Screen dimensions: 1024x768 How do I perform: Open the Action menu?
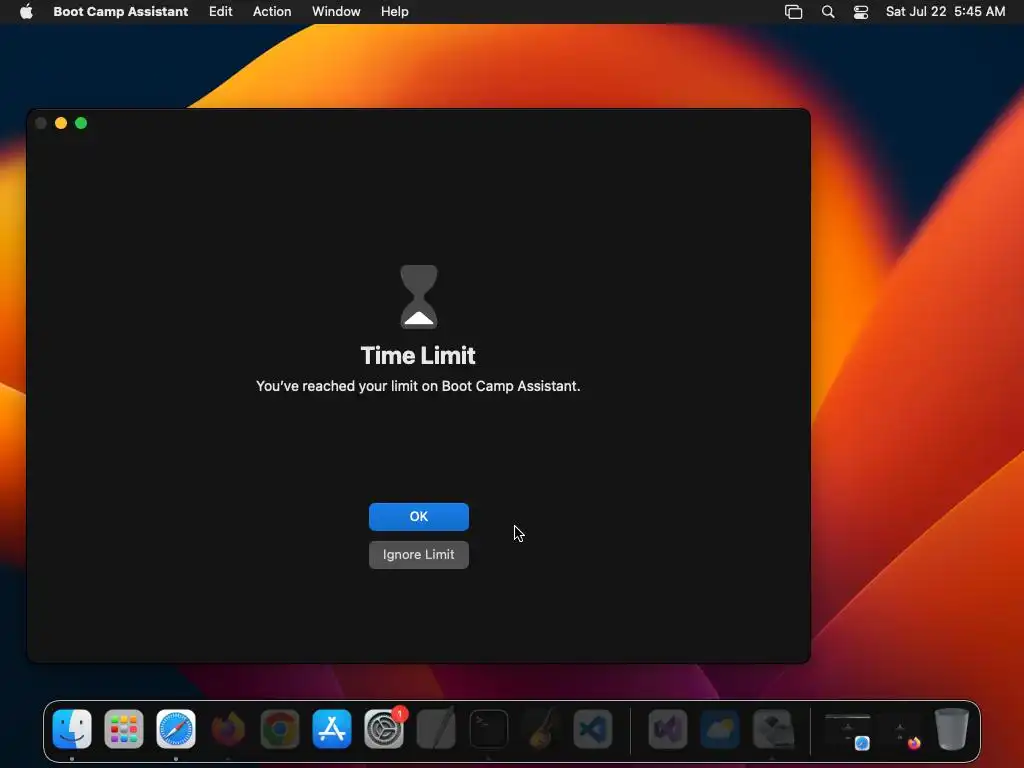tap(272, 12)
